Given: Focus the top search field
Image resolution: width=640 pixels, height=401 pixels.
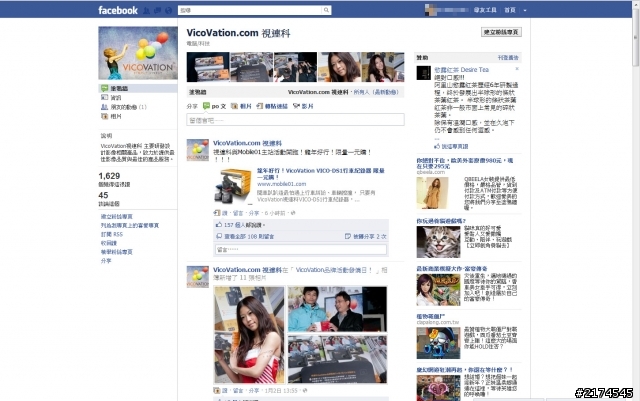Looking at the screenshot, I should click(x=250, y=10).
